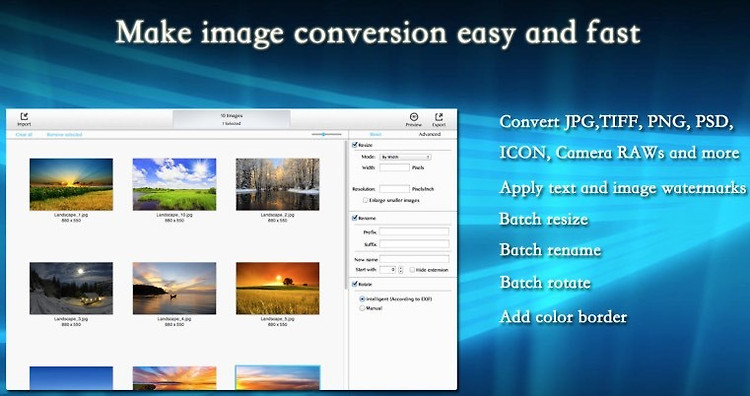Click the Clear all link
Image resolution: width=750 pixels, height=396 pixels.
click(24, 135)
